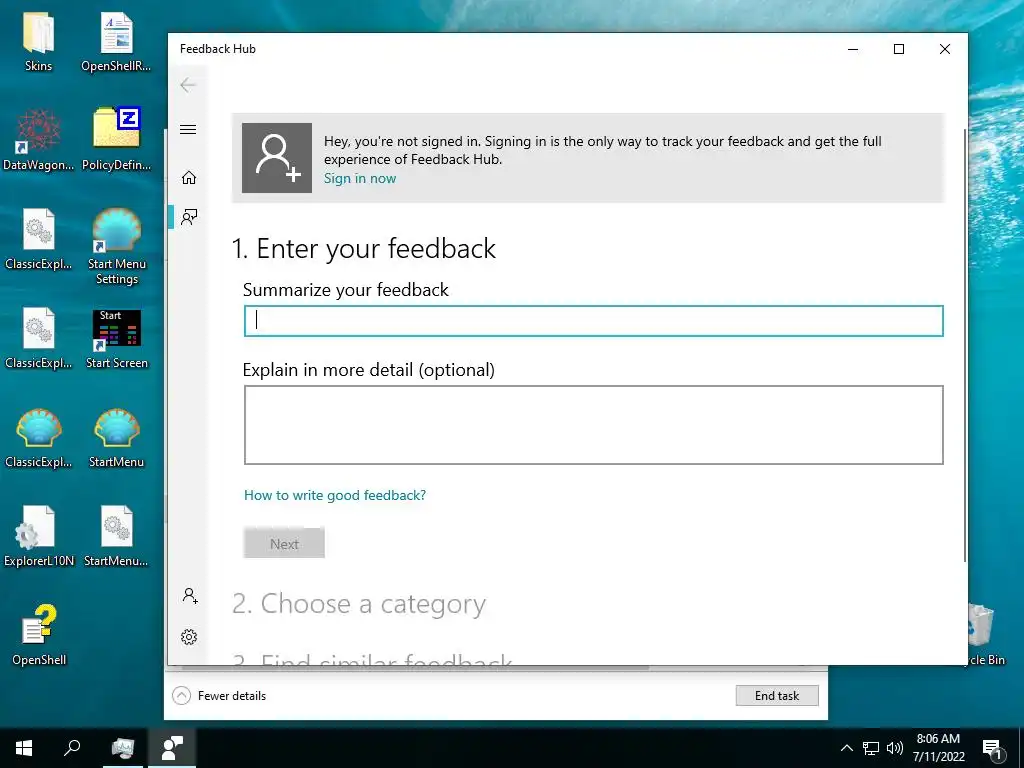This screenshot has height=768, width=1024.
Task: Select the DataWagon... desktop shortcut
Action: (x=39, y=140)
